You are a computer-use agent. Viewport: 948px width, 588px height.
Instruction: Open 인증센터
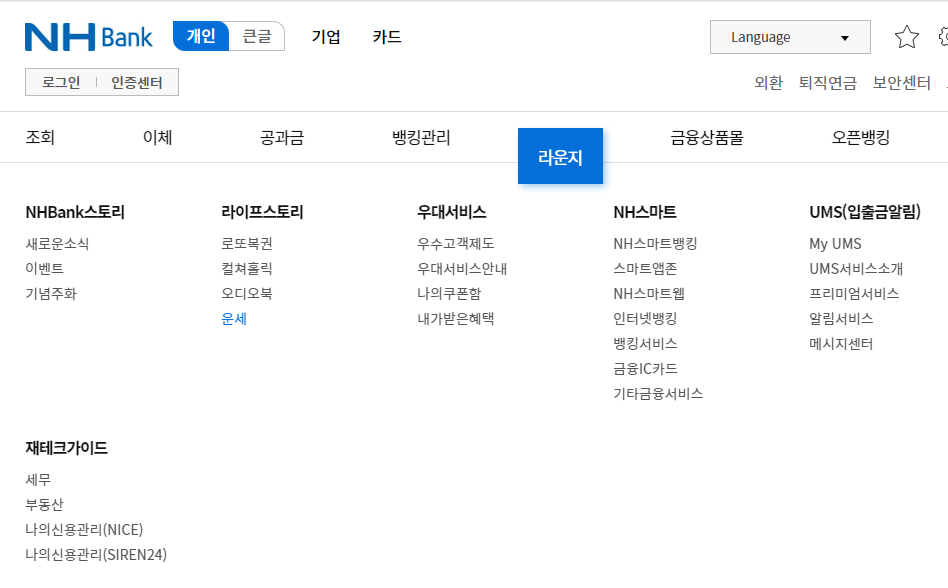[x=137, y=82]
